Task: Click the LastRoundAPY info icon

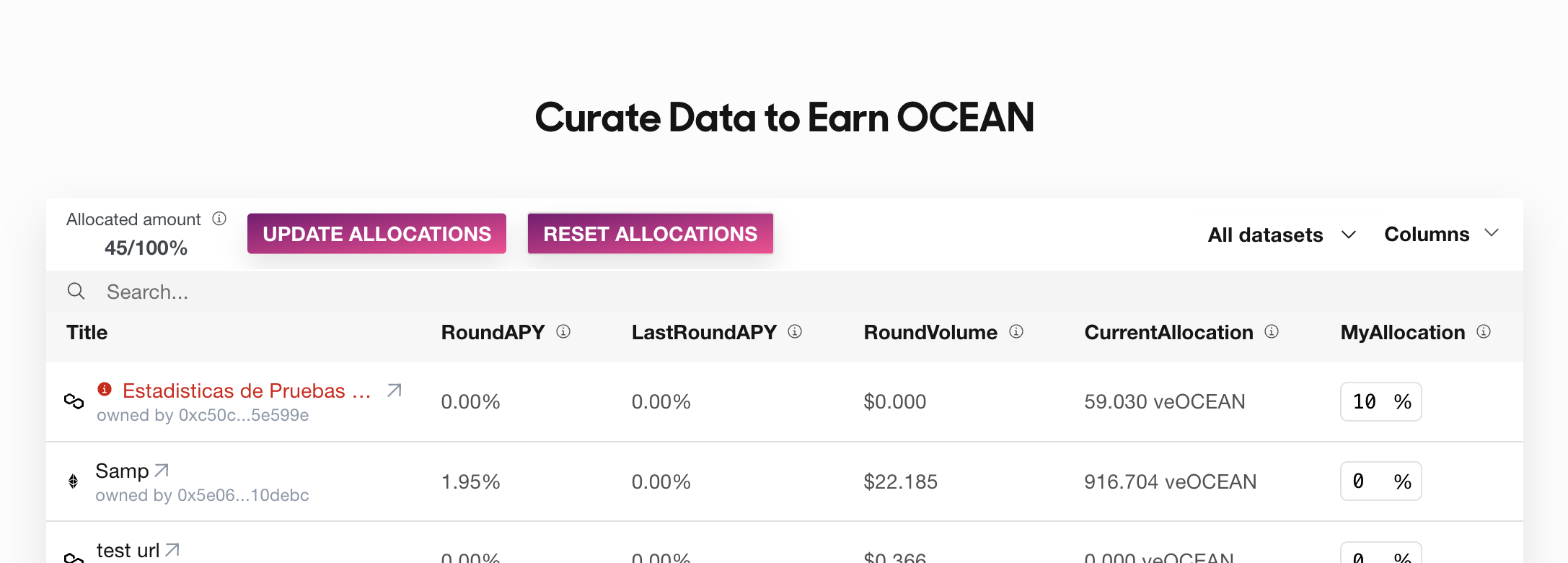Action: [795, 331]
